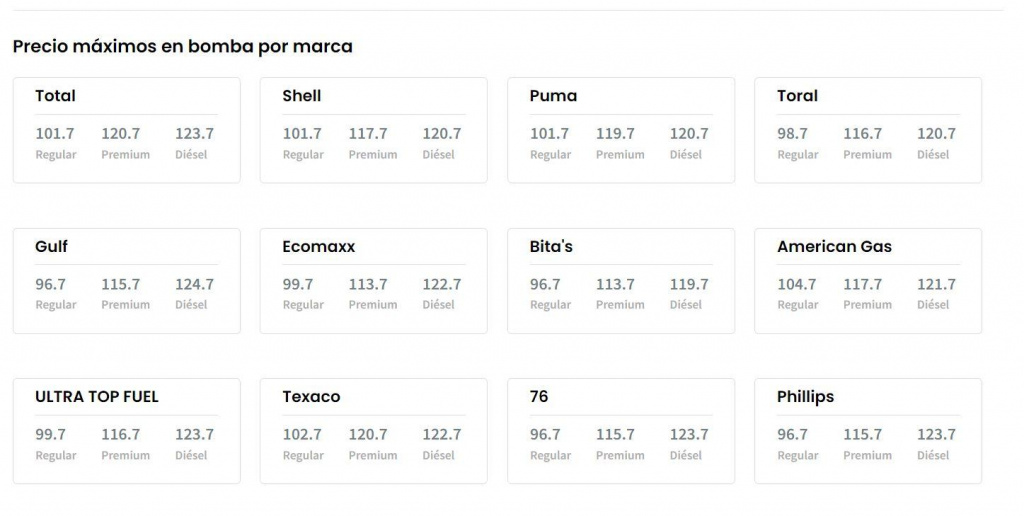Click the Ecomaxx card title
Screen dimensions: 1024x516
[318, 246]
